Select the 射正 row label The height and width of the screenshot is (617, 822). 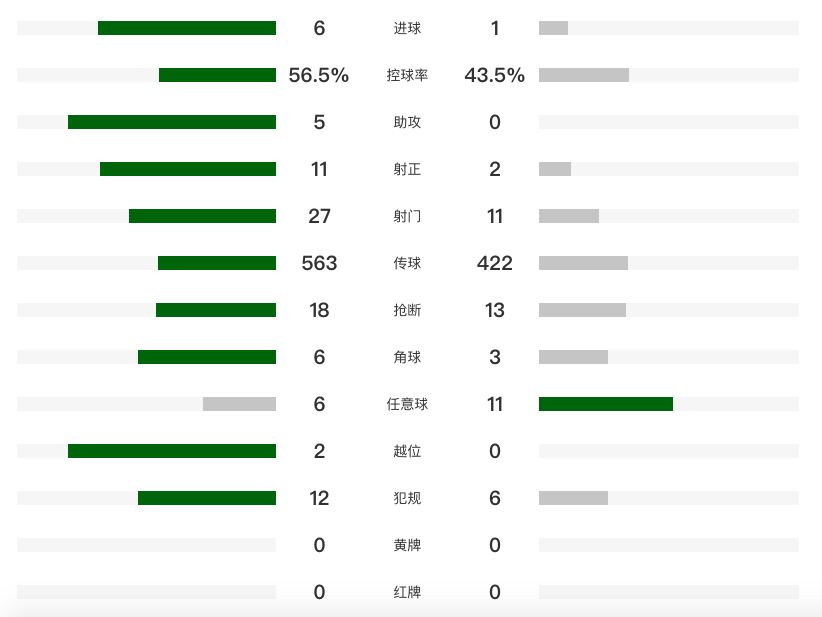(x=407, y=169)
